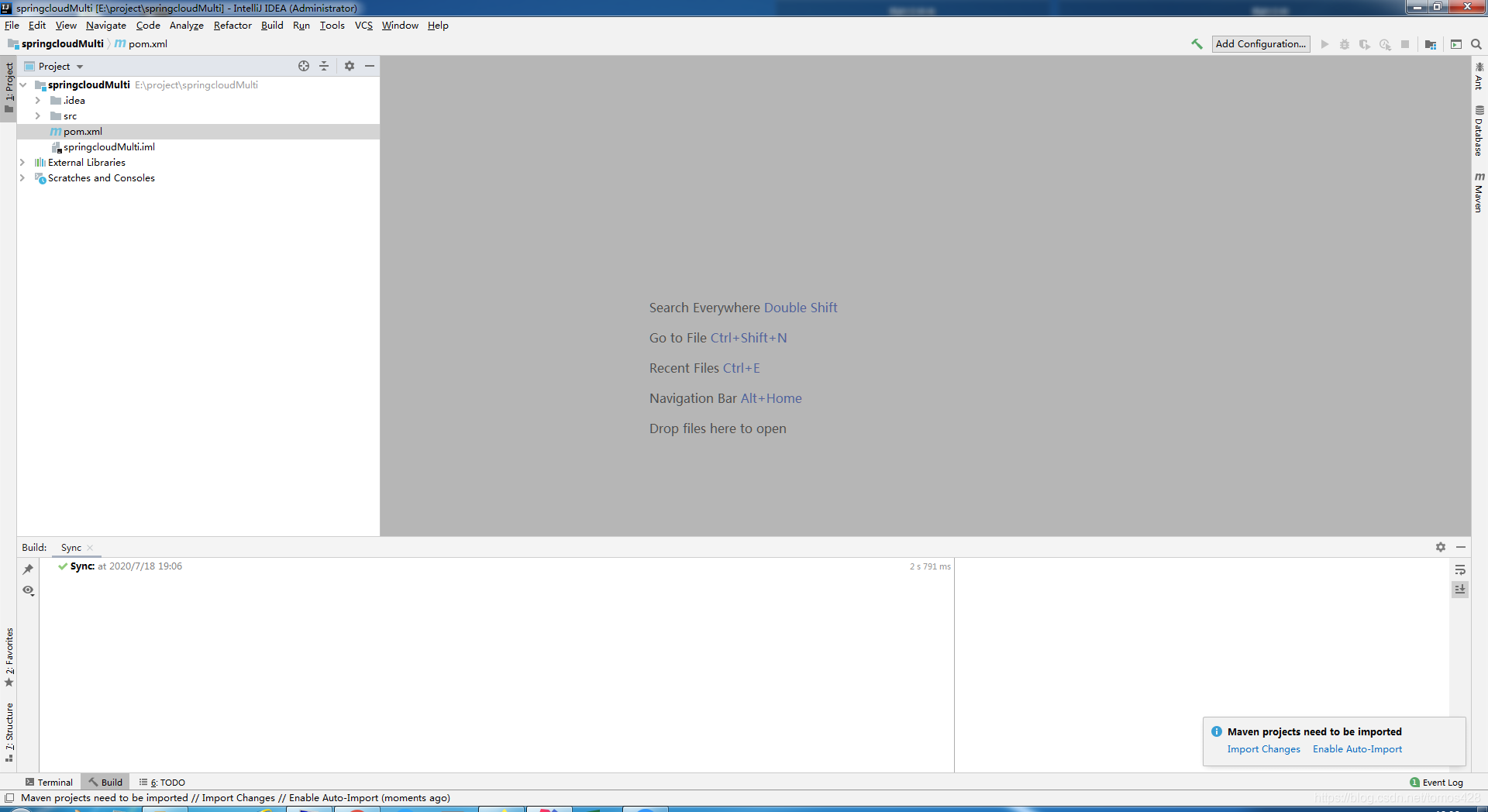The width and height of the screenshot is (1488, 812).
Task: Toggle the 7: Structure side tab
Action: [x=9, y=732]
